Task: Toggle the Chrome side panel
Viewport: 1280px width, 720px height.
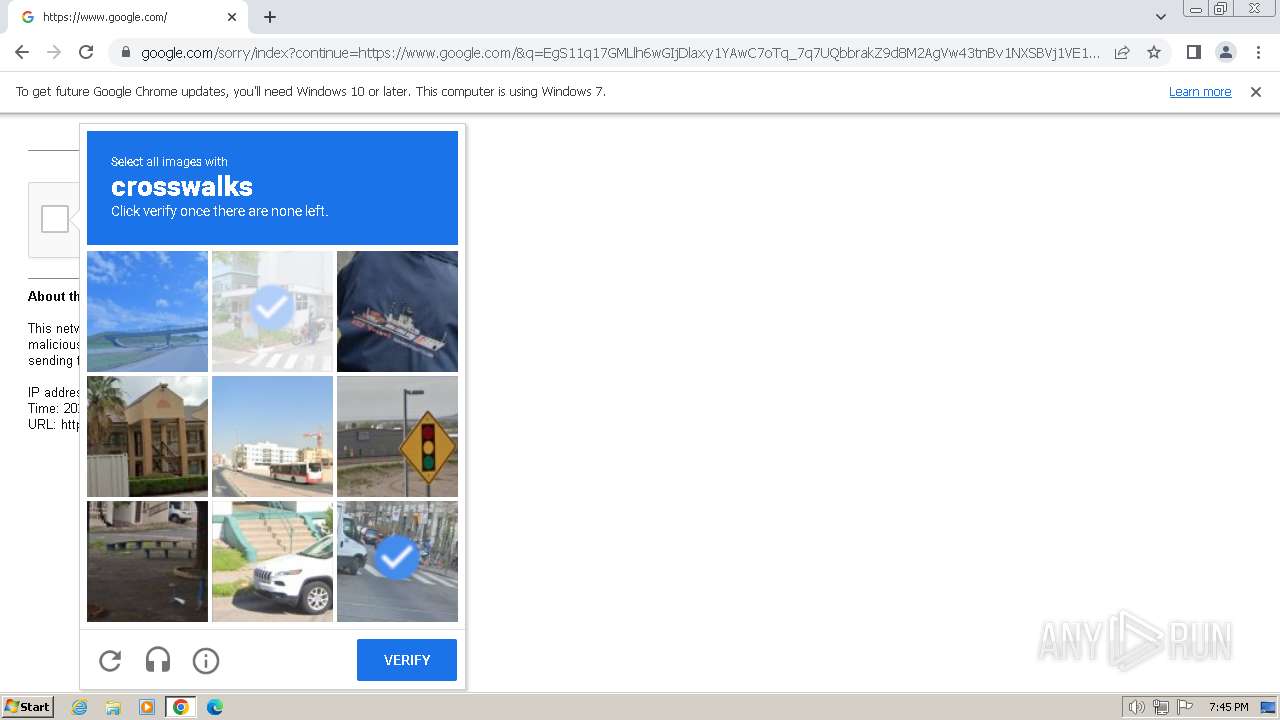Action: [x=1193, y=52]
